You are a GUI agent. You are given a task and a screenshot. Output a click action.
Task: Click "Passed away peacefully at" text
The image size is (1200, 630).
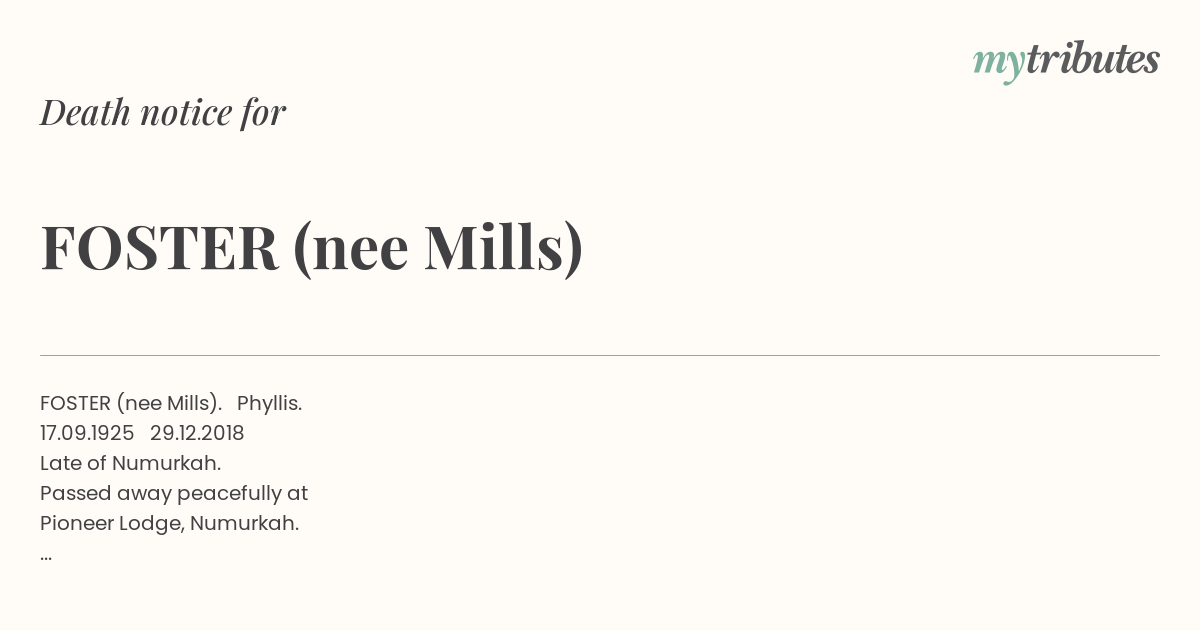point(174,493)
